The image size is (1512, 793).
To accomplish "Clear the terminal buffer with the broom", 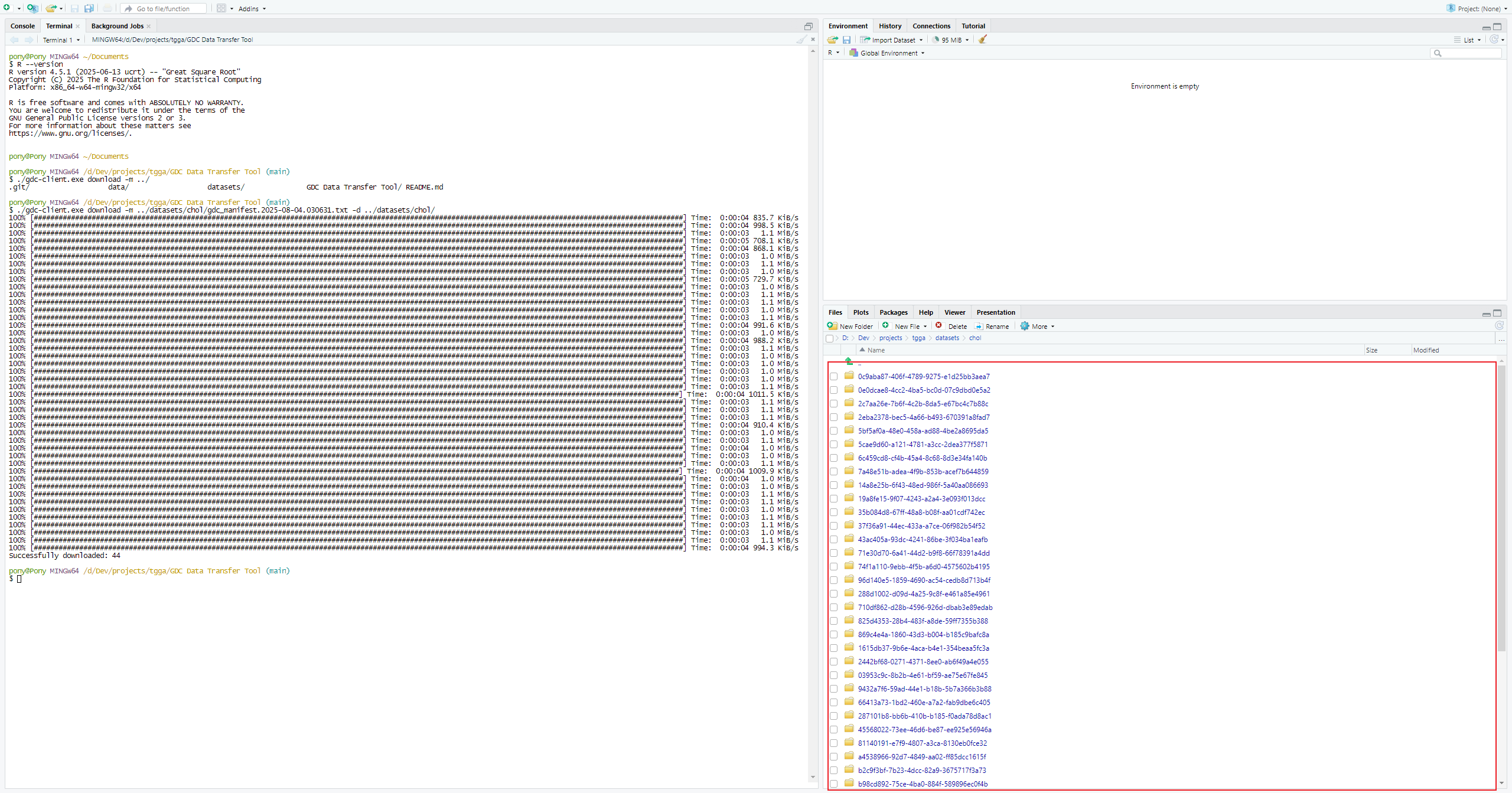I will click(801, 40).
